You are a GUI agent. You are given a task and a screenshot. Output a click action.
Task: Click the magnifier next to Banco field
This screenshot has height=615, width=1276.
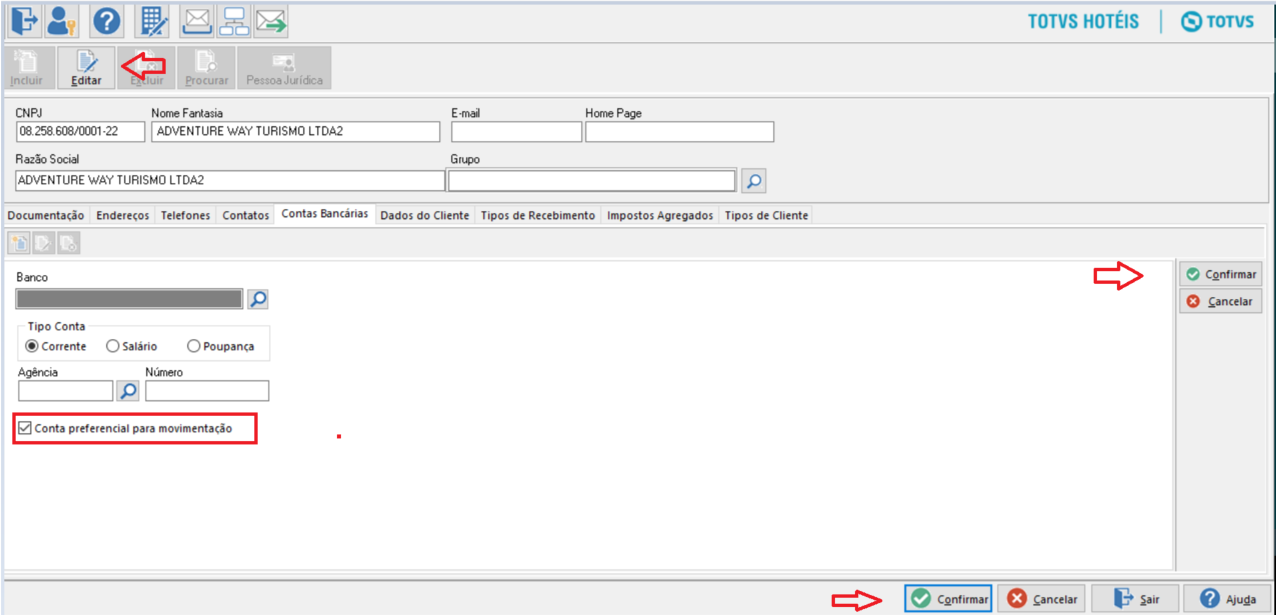click(258, 299)
